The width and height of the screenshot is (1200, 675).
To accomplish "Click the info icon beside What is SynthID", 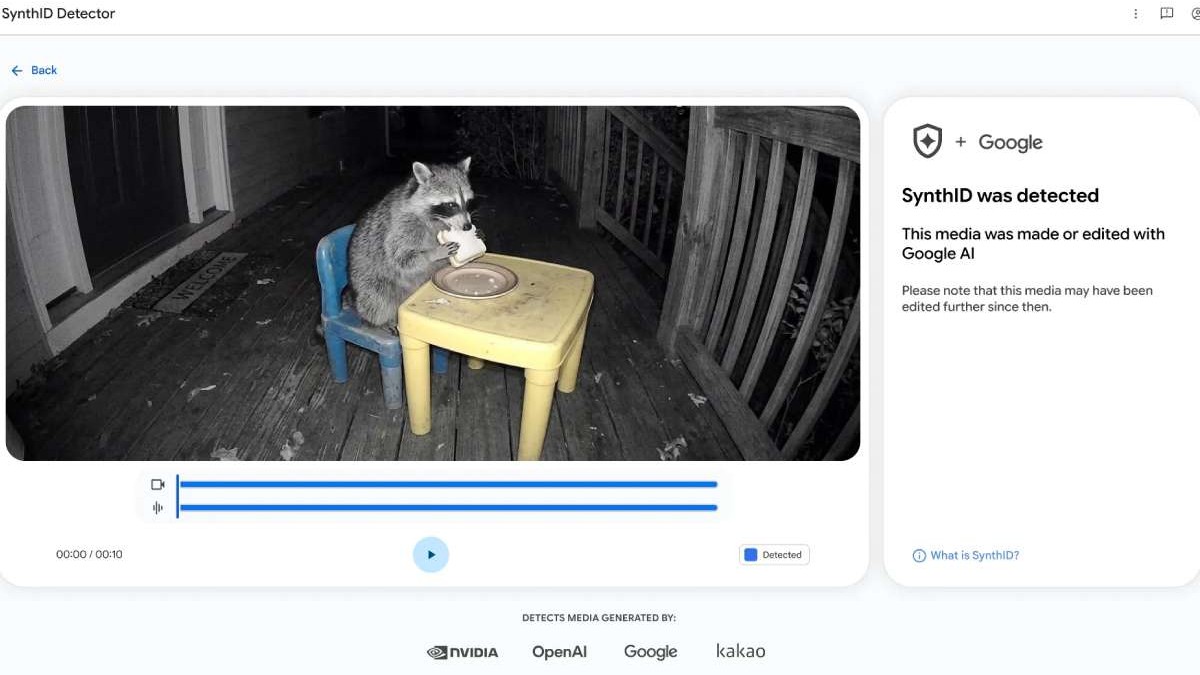I will coord(919,556).
